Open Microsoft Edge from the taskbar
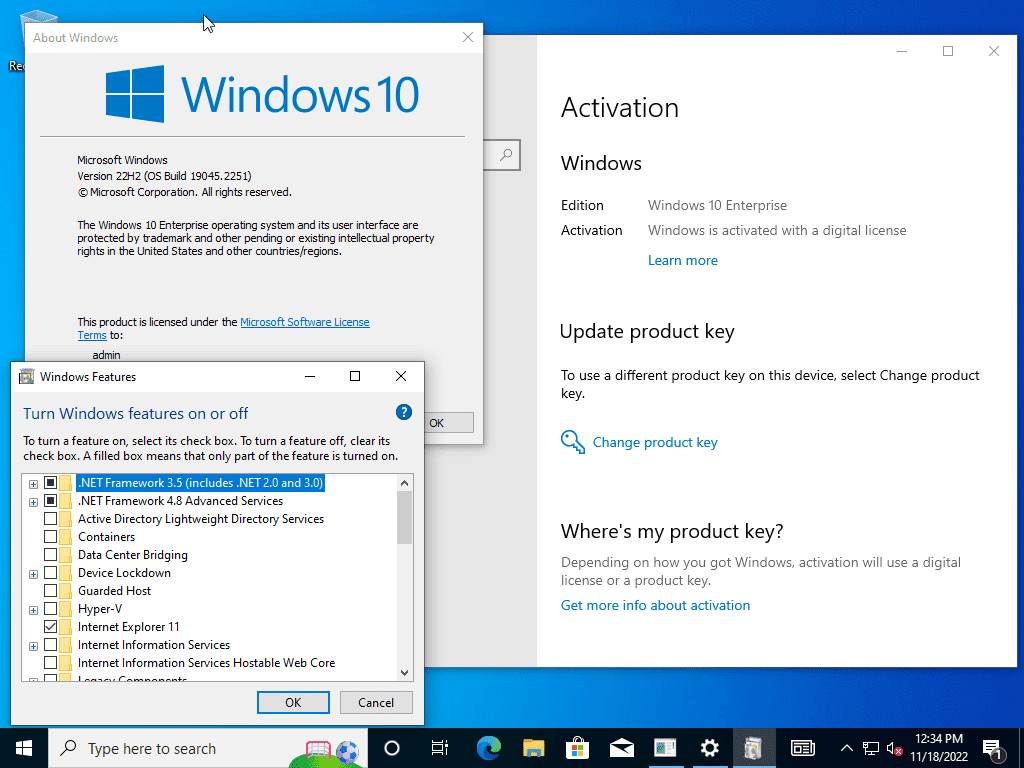The height and width of the screenshot is (768, 1024). [489, 748]
